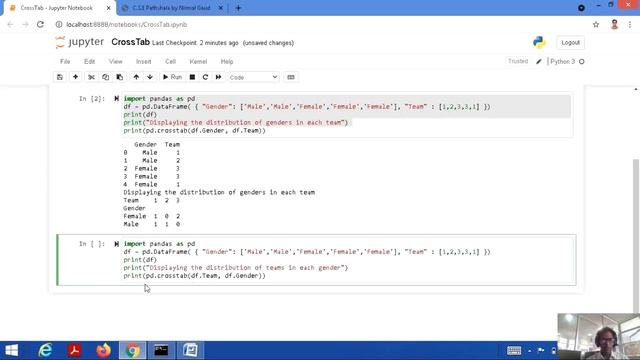Viewport: 640px width, 360px height.
Task: Click the Logout button
Action: tap(570, 42)
